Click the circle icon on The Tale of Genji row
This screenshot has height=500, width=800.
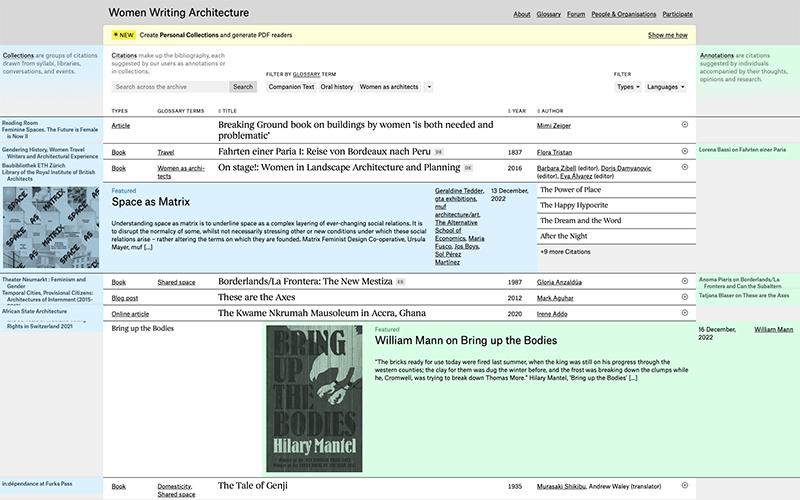click(x=685, y=486)
